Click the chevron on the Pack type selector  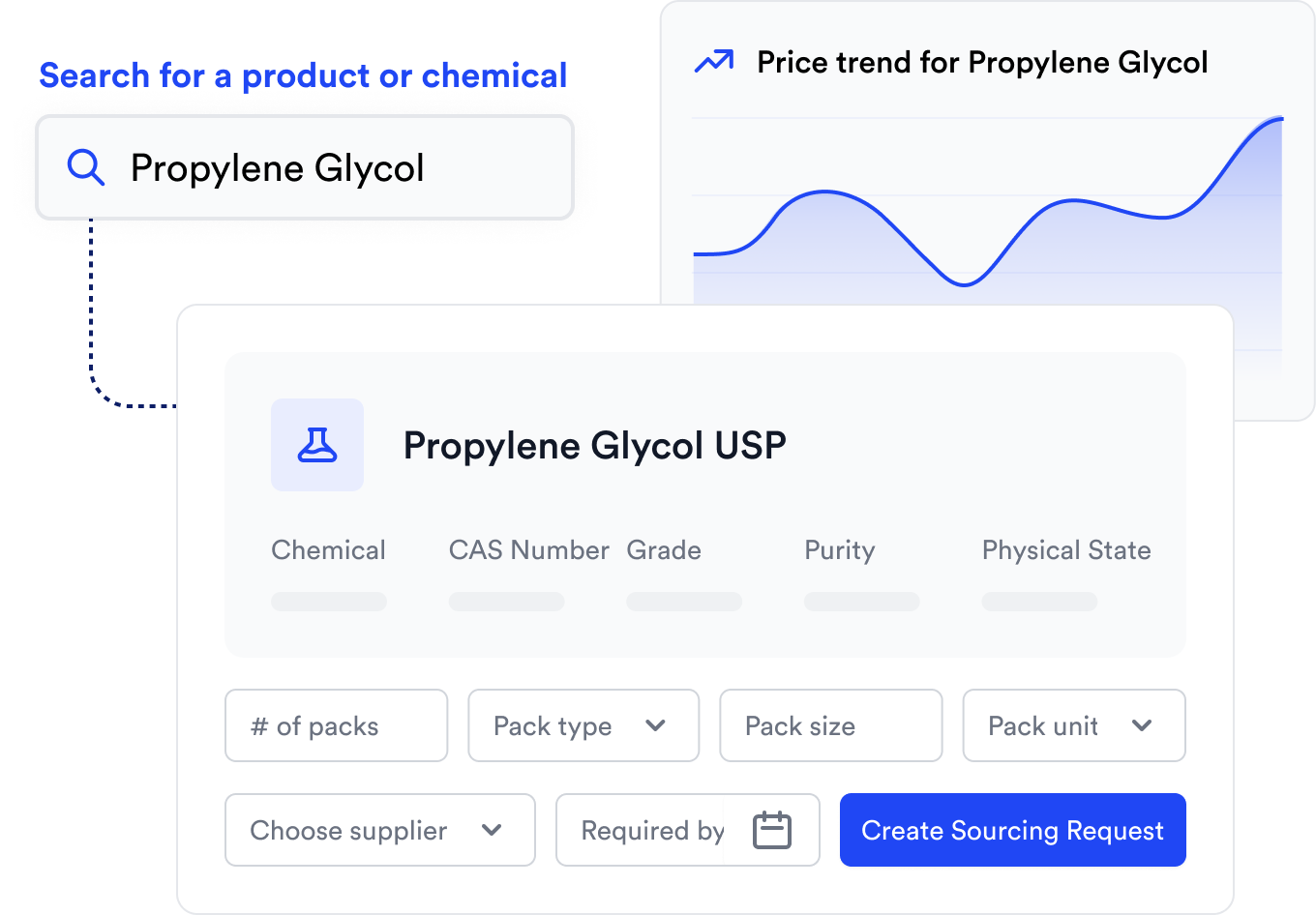click(657, 725)
